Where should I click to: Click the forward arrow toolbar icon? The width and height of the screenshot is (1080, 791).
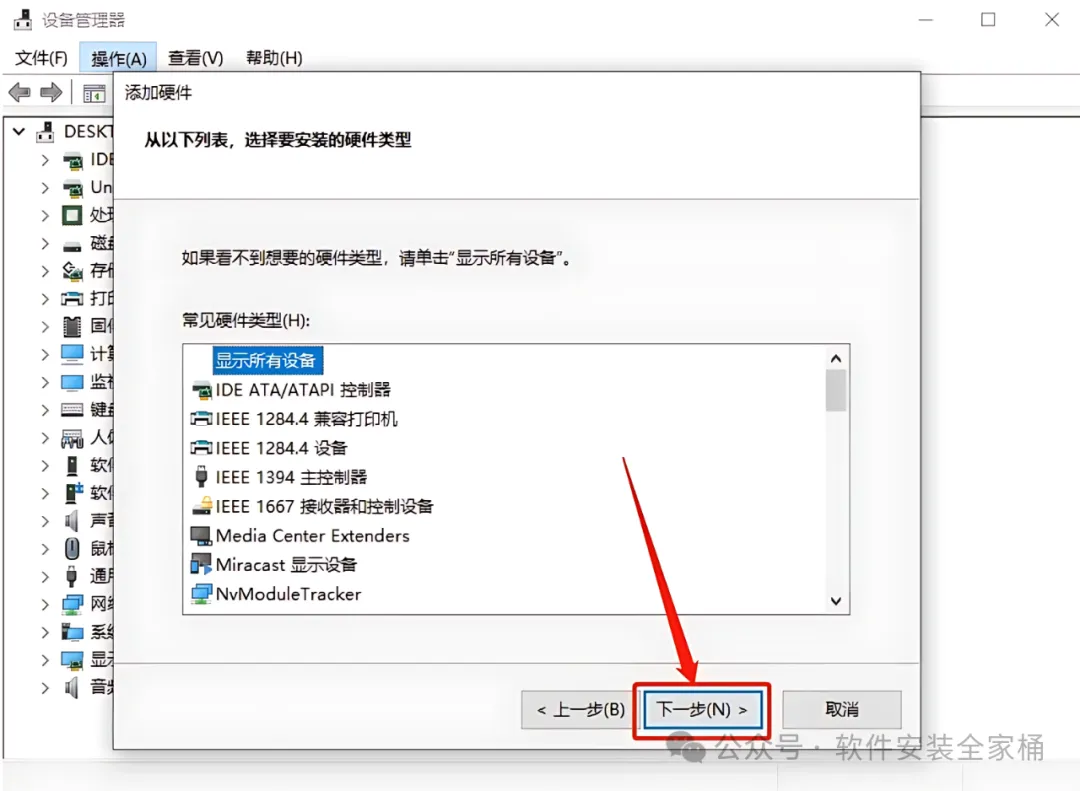[x=52, y=92]
